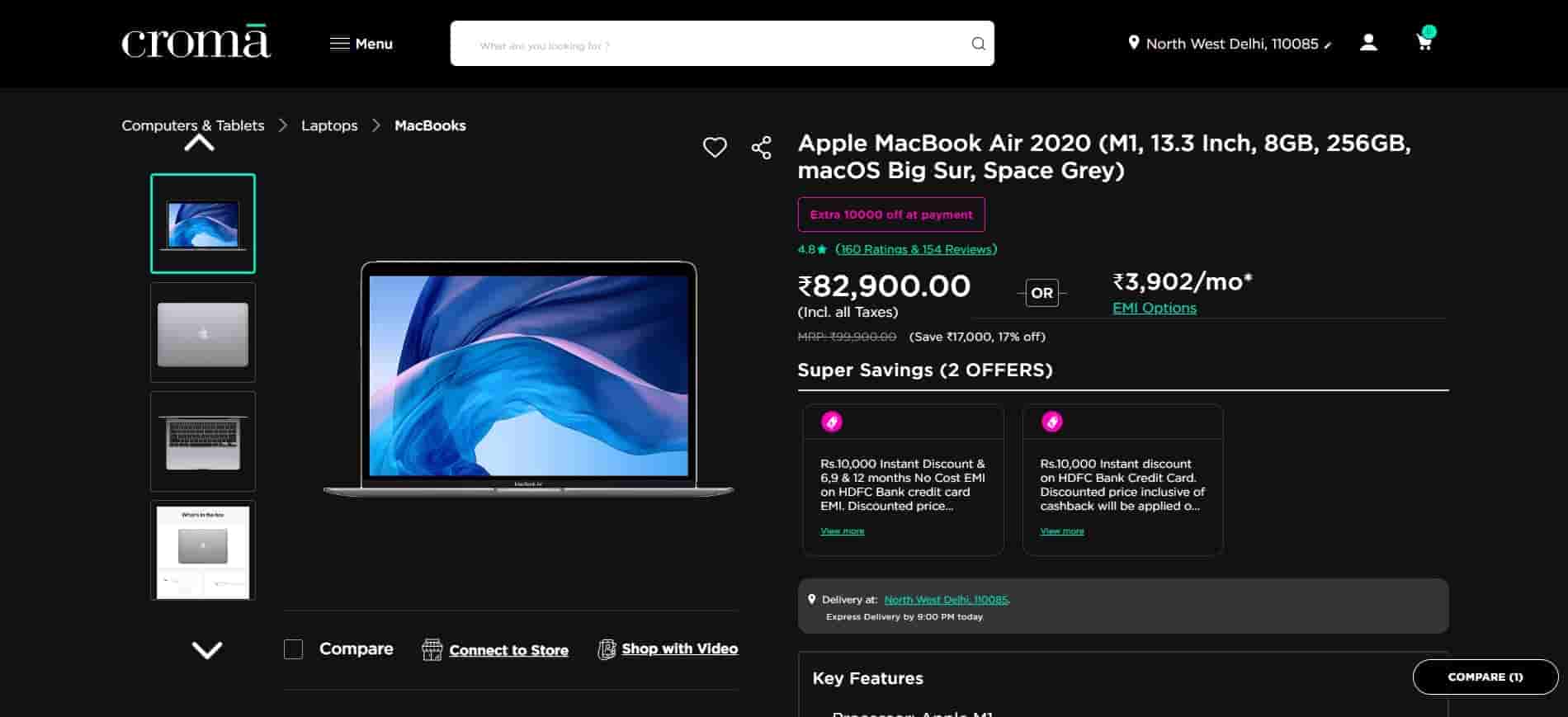Image resolution: width=1568 pixels, height=717 pixels.
Task: Click the share icon
Action: pyautogui.click(x=761, y=148)
